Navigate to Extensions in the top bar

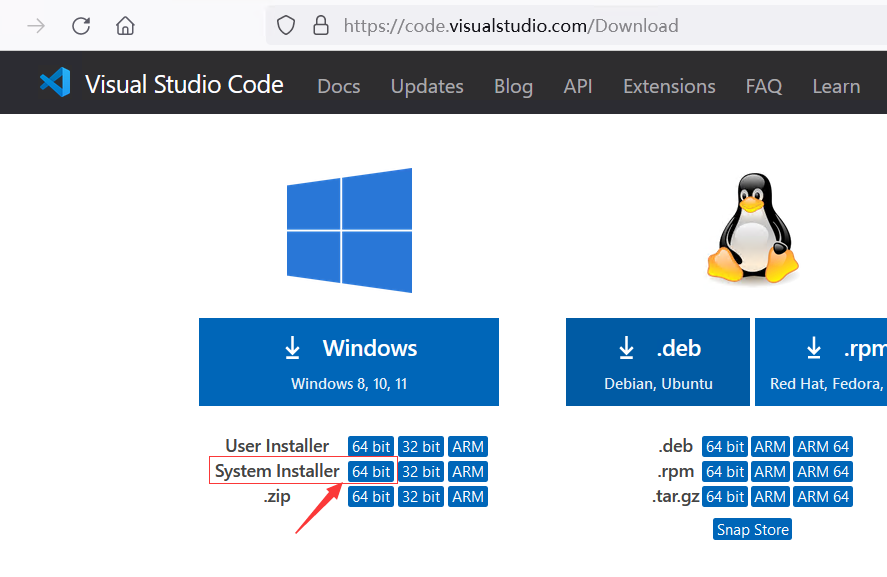[669, 86]
